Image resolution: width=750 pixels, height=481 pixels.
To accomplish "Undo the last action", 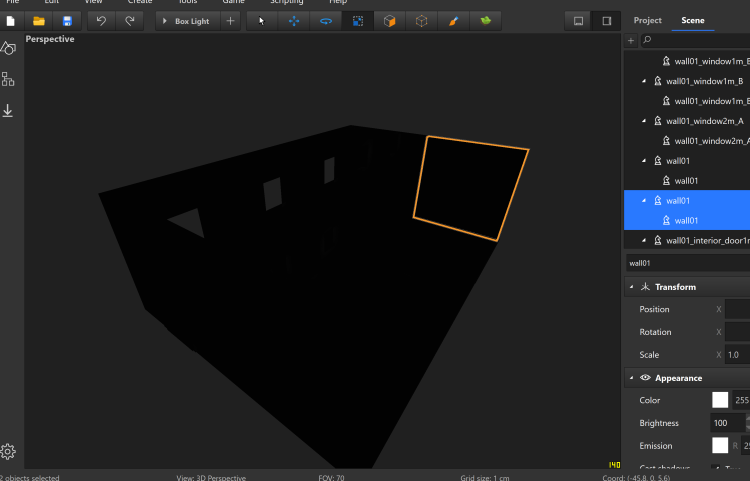I will pyautogui.click(x=101, y=21).
